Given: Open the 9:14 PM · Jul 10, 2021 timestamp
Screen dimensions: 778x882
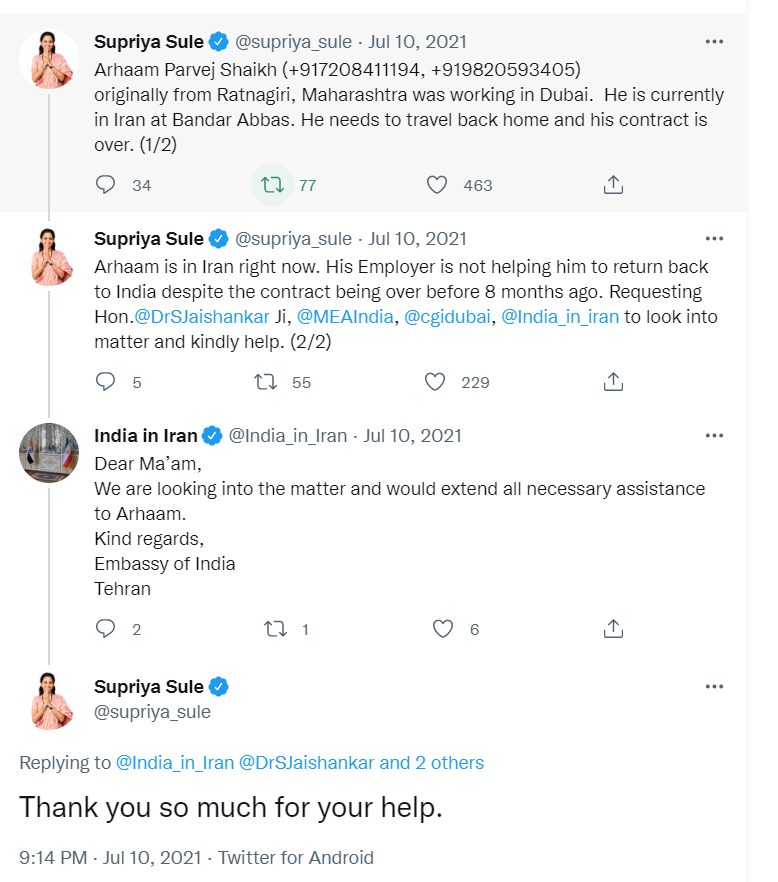Looking at the screenshot, I should (111, 858).
